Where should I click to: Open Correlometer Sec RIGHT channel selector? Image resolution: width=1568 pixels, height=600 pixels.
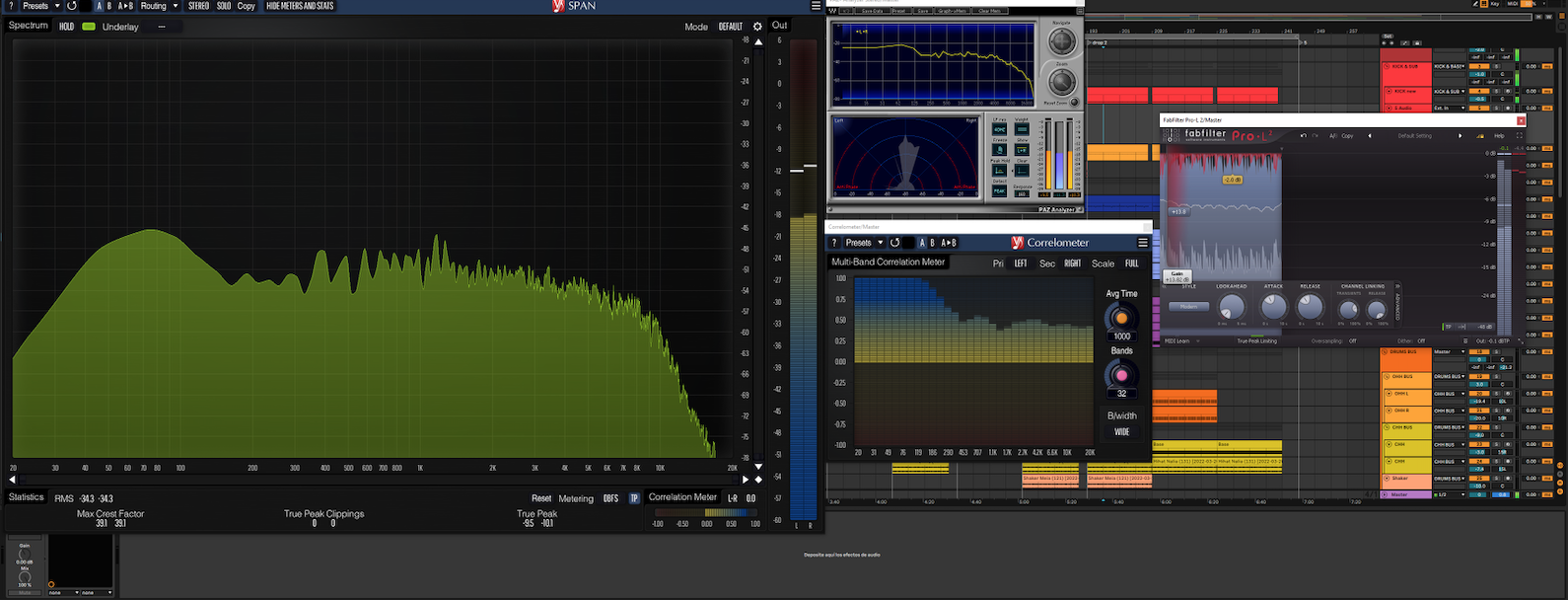[1073, 263]
